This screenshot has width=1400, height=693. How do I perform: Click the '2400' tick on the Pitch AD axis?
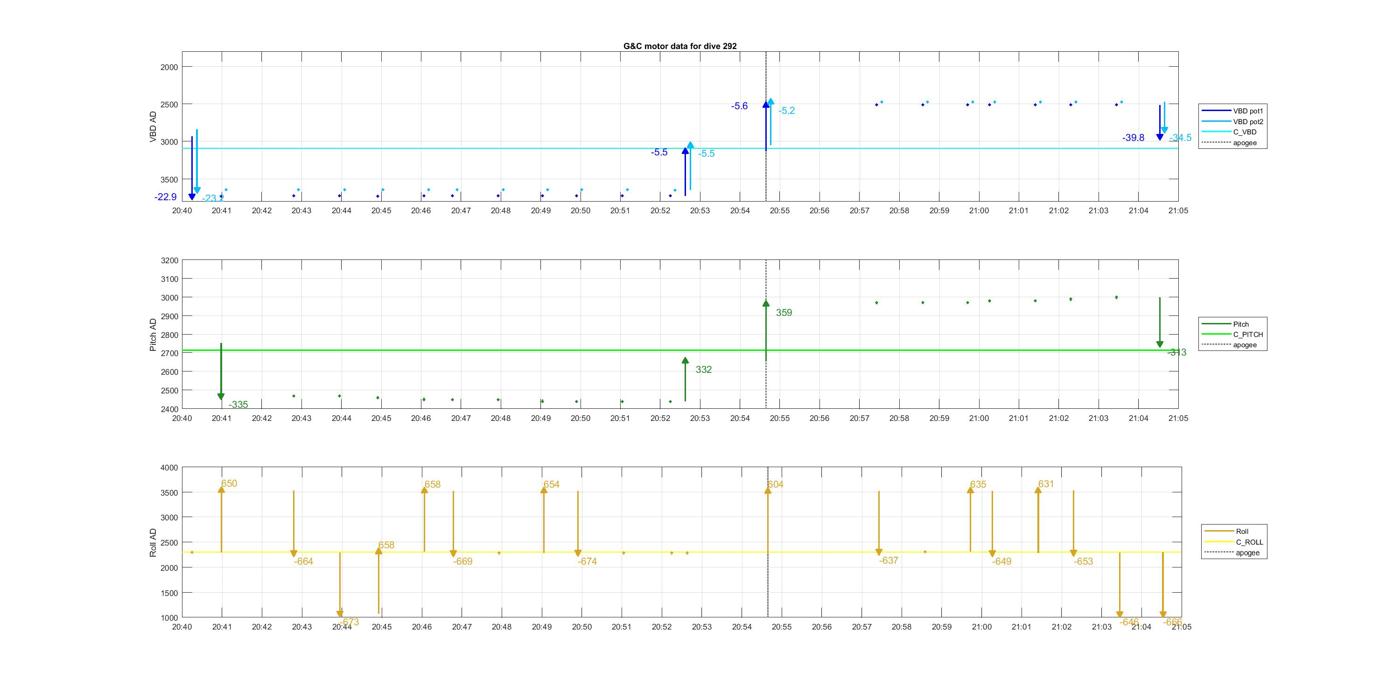pyautogui.click(x=169, y=409)
